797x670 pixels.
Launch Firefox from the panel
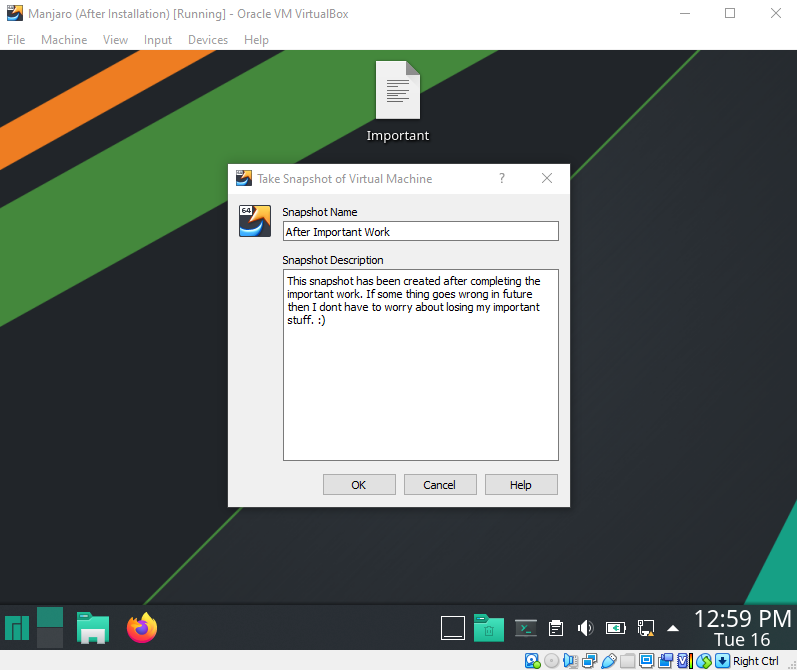tap(142, 628)
